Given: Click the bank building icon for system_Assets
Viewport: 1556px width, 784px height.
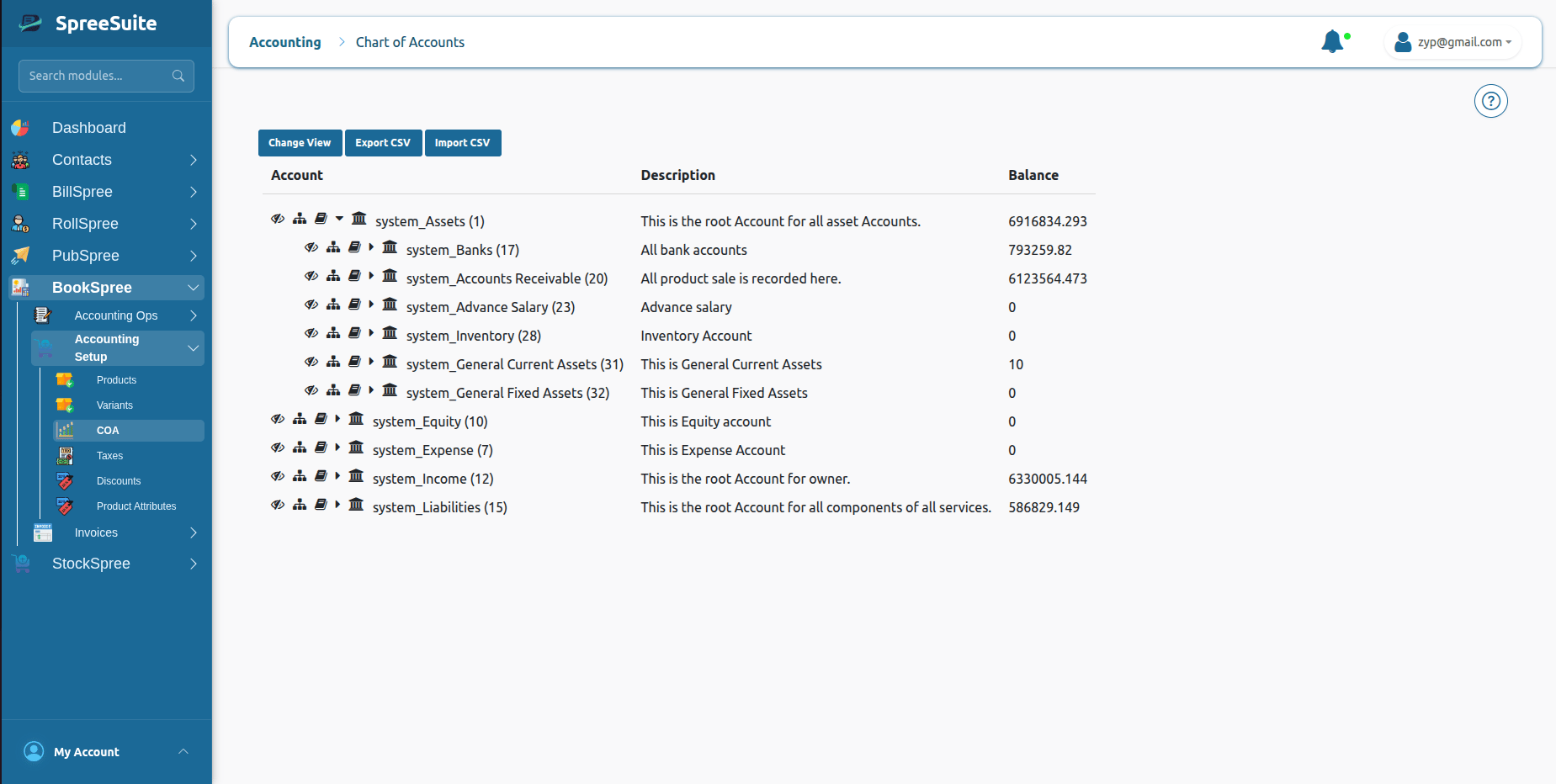Looking at the screenshot, I should (x=359, y=219).
